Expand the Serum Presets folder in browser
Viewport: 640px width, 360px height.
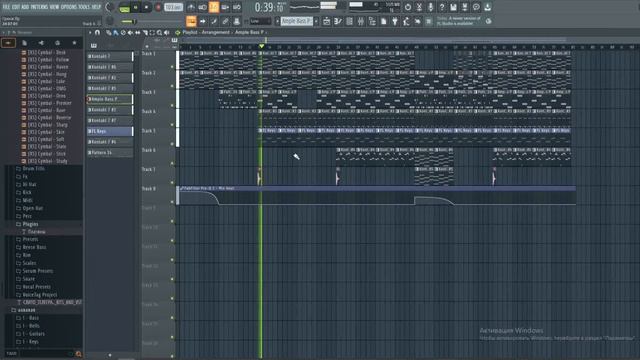click(x=38, y=271)
